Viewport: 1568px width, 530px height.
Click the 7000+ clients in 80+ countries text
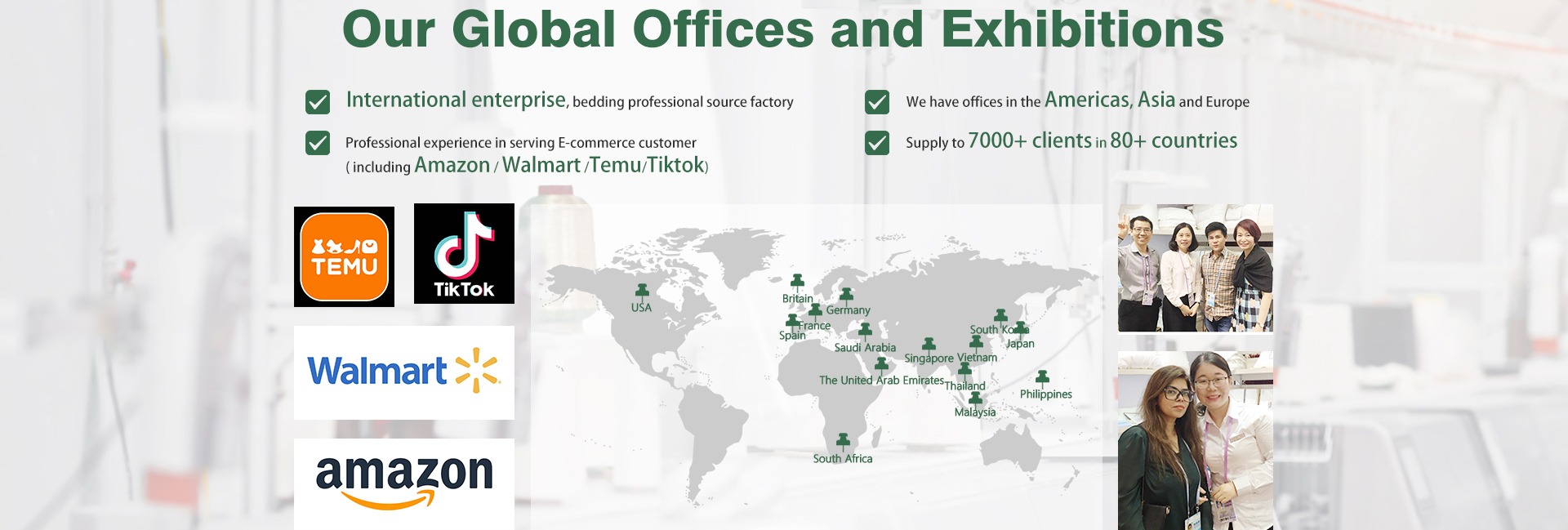[1102, 140]
